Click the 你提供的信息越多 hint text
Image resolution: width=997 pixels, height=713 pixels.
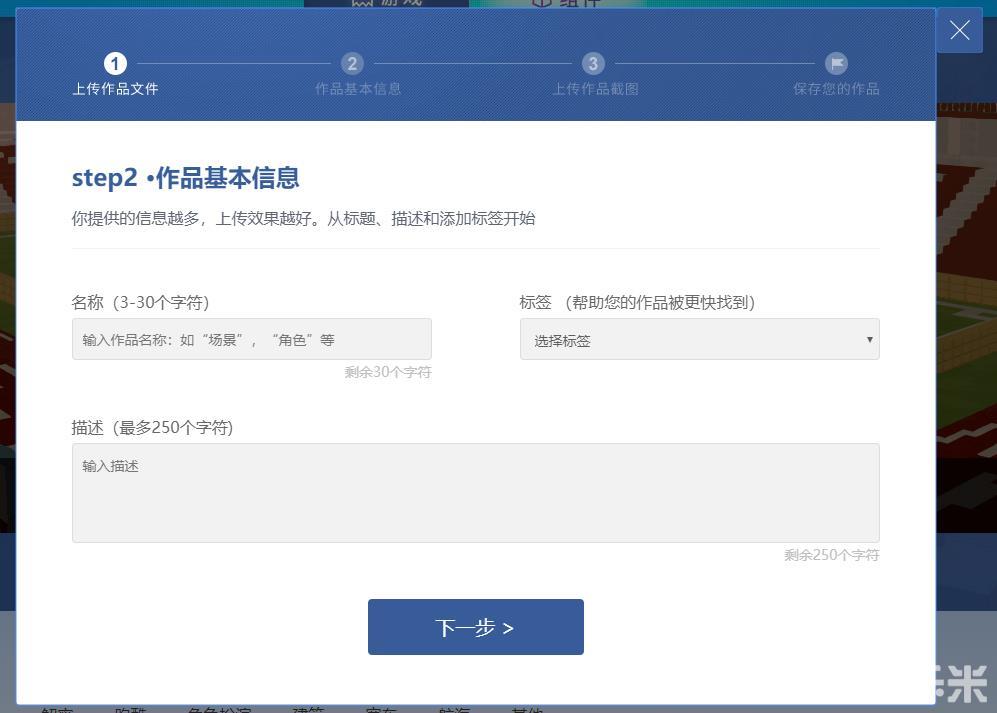[303, 219]
